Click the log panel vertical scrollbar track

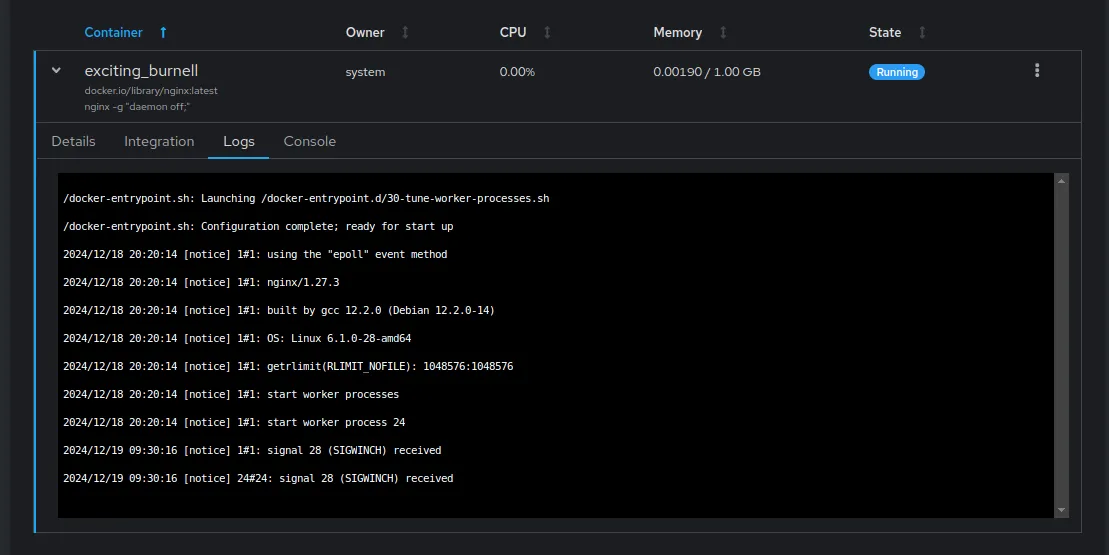1061,345
